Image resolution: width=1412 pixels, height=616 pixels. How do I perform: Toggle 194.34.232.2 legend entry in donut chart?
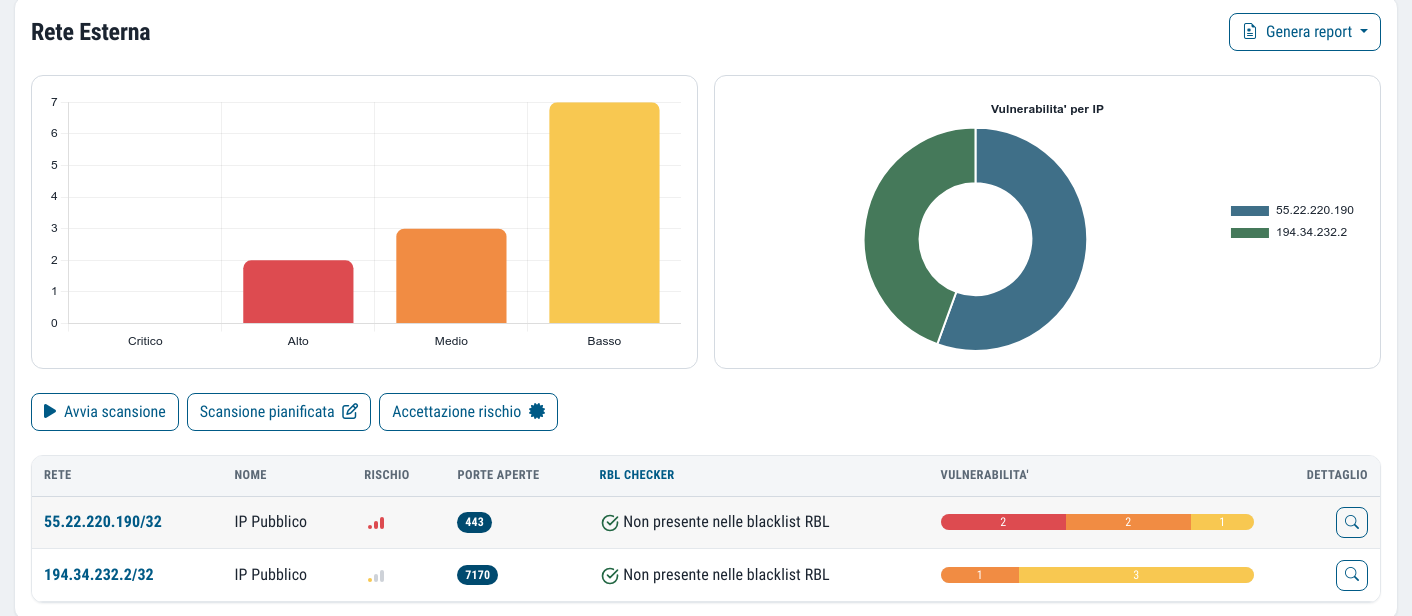pos(1289,233)
